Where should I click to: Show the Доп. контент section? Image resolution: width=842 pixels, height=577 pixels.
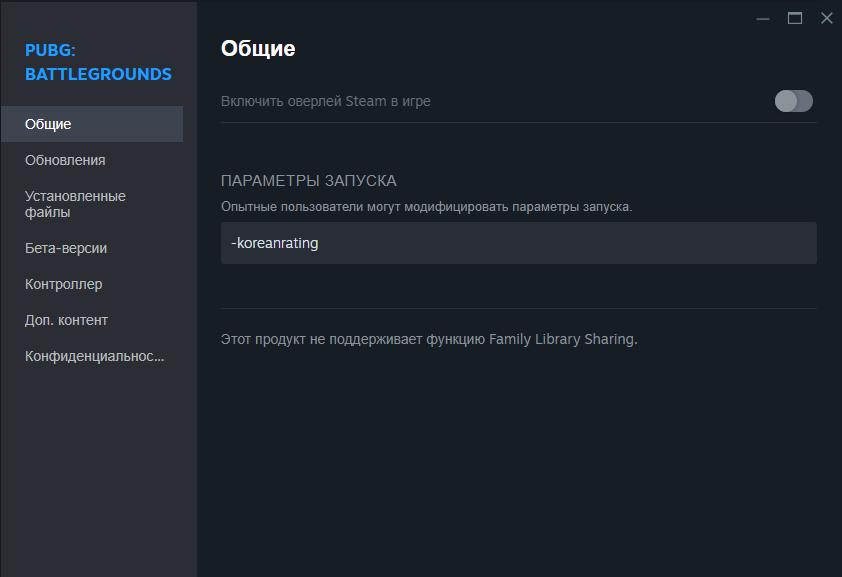[67, 320]
